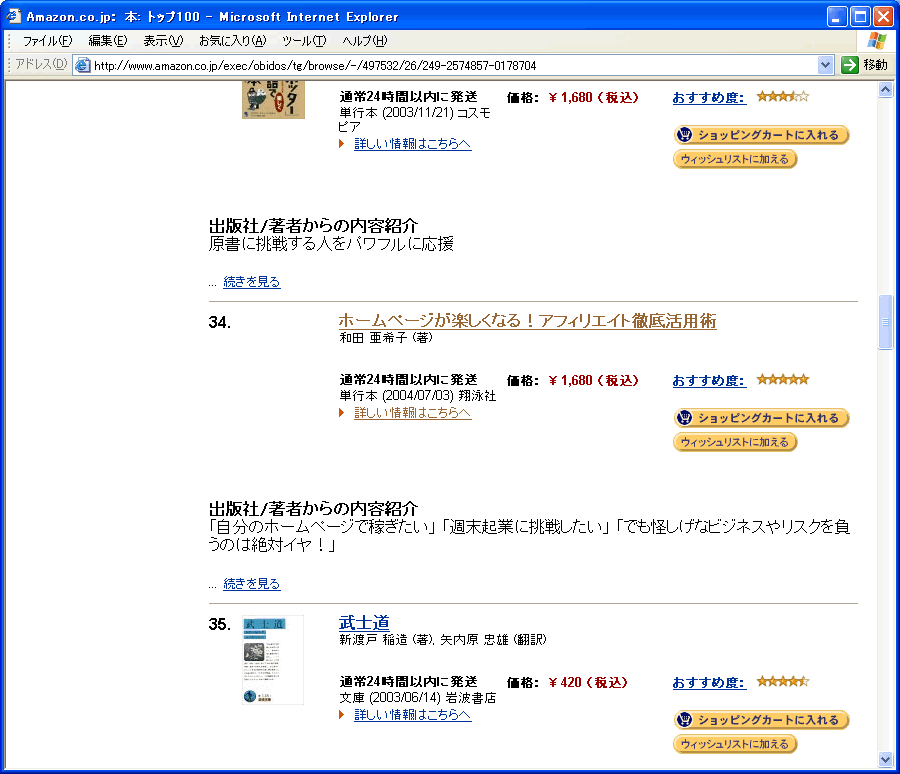Open the ファイル menu
The width and height of the screenshot is (900, 774).
tap(47, 41)
